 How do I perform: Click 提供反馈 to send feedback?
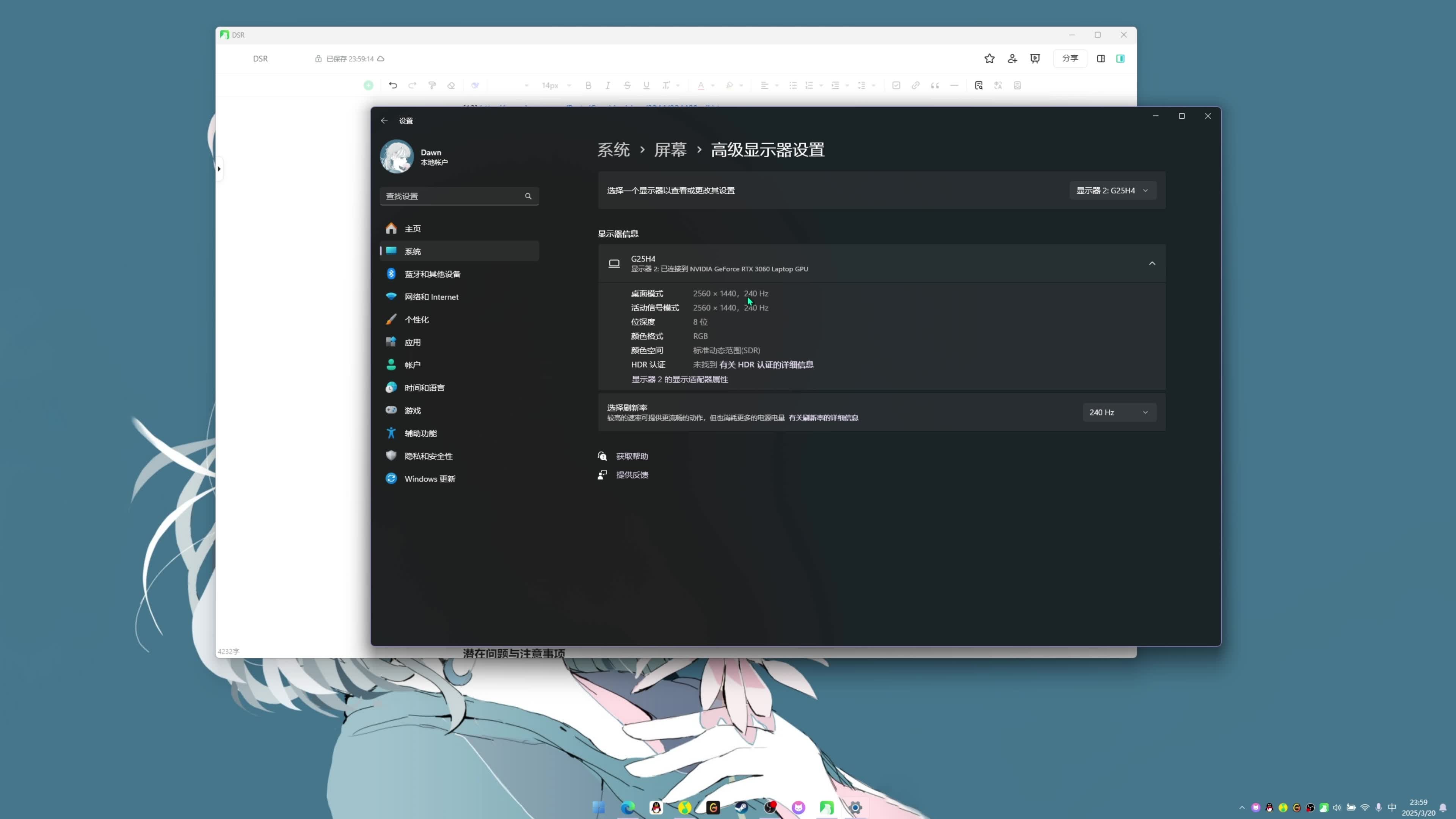[632, 475]
